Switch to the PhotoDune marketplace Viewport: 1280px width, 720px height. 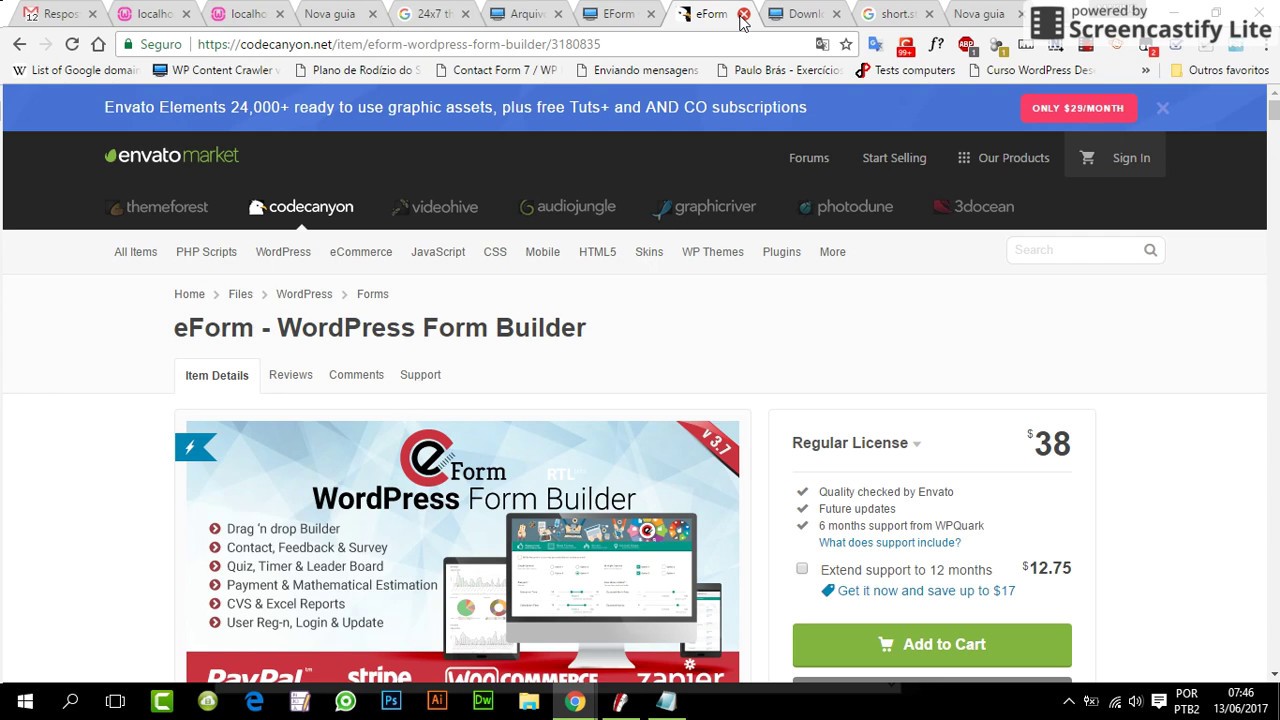(845, 207)
